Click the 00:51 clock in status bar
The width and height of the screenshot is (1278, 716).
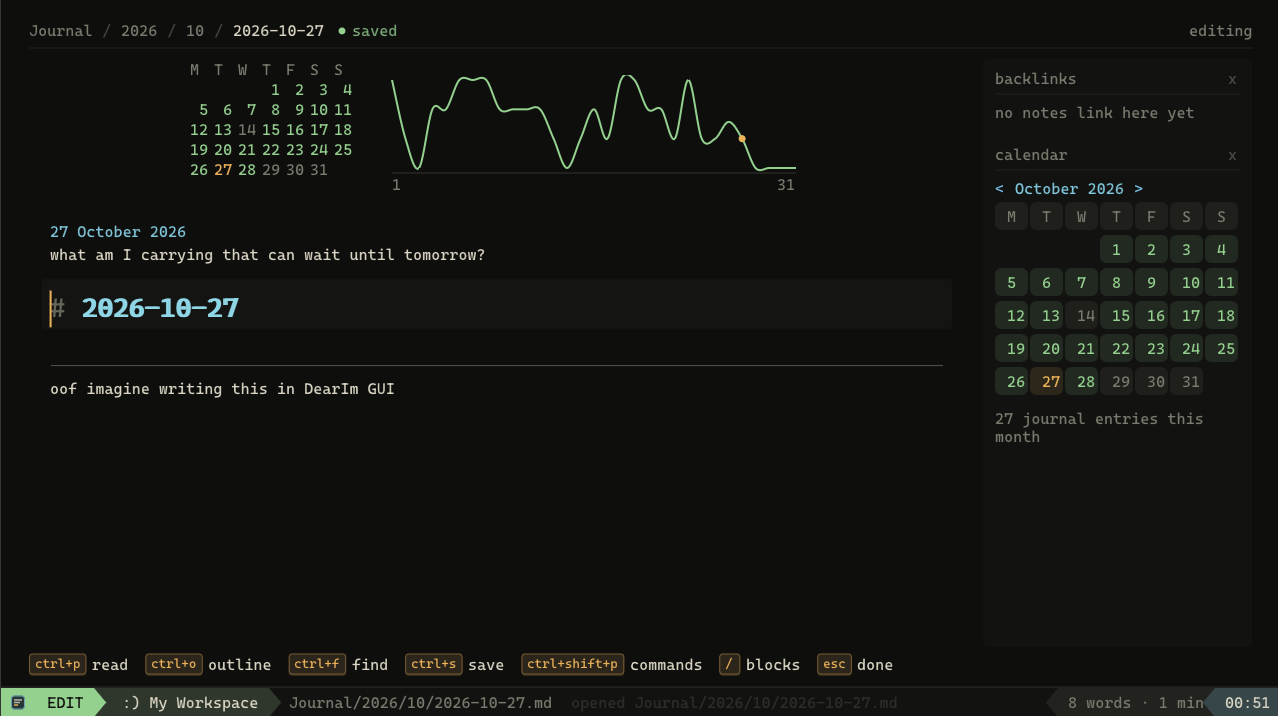pyautogui.click(x=1247, y=703)
